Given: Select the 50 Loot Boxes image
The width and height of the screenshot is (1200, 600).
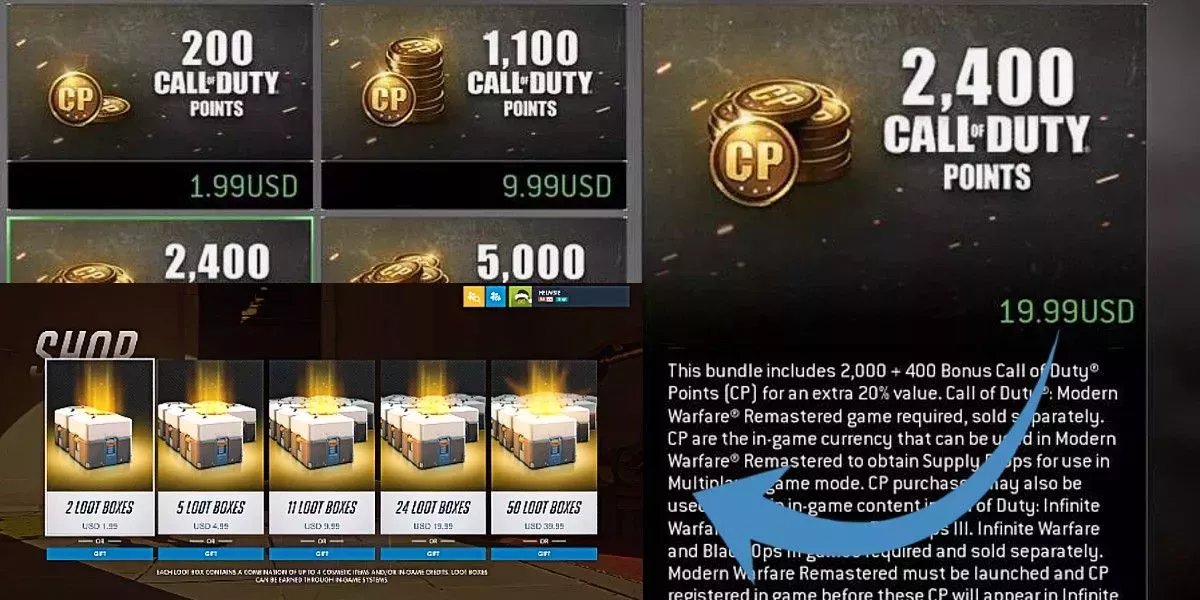Looking at the screenshot, I should [x=543, y=425].
